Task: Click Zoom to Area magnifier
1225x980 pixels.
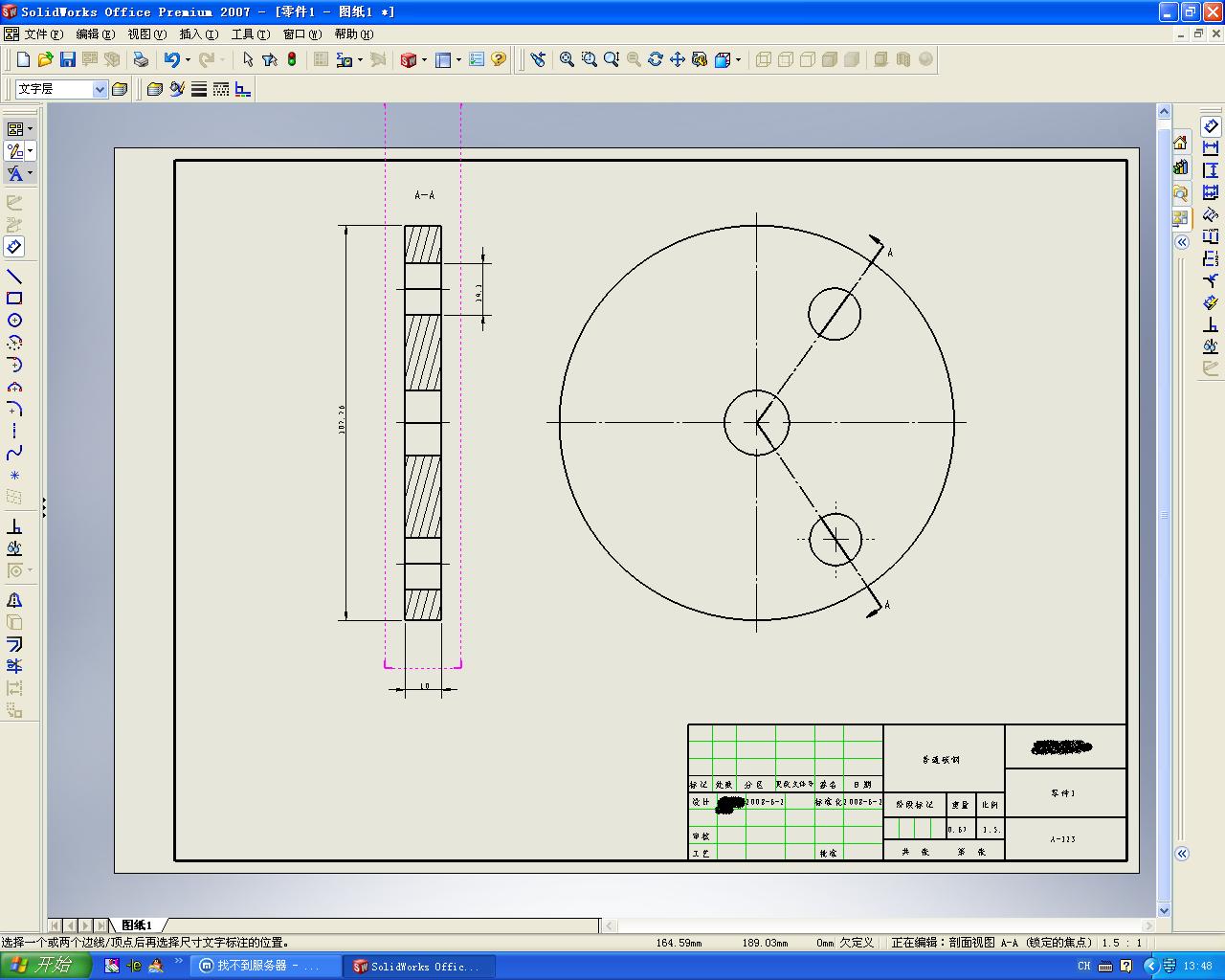Action: 589,59
